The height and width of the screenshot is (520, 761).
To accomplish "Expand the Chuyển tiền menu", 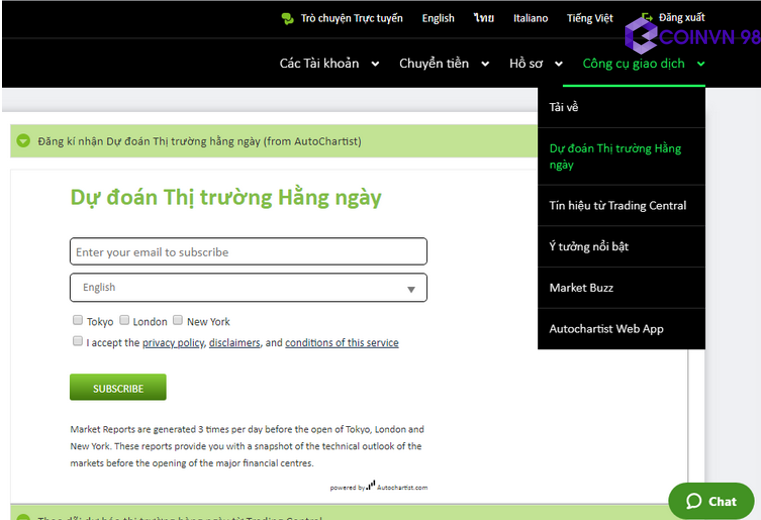I will point(444,64).
